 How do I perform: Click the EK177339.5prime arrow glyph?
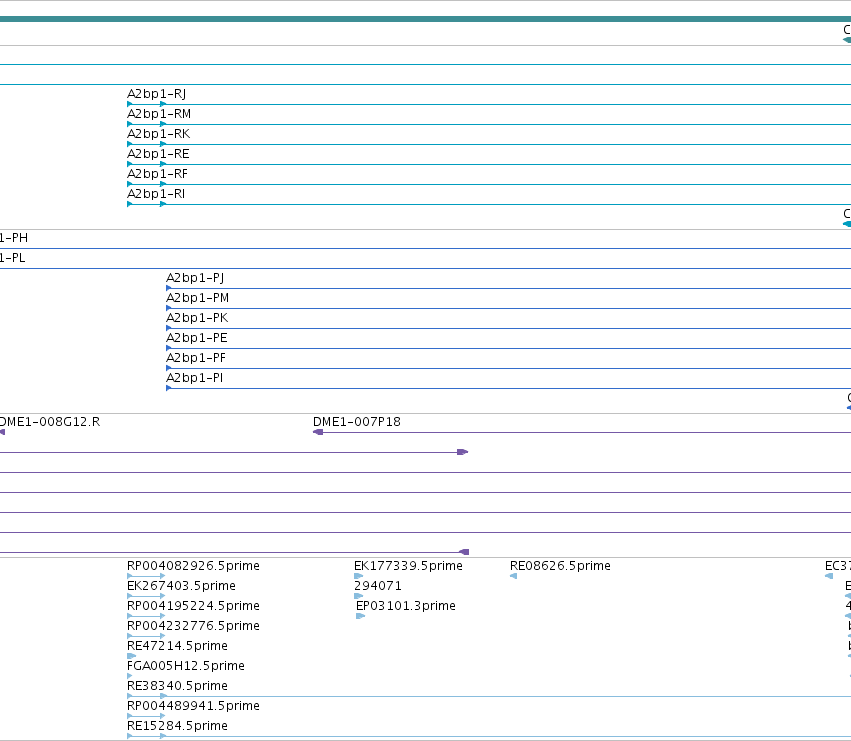coord(358,576)
